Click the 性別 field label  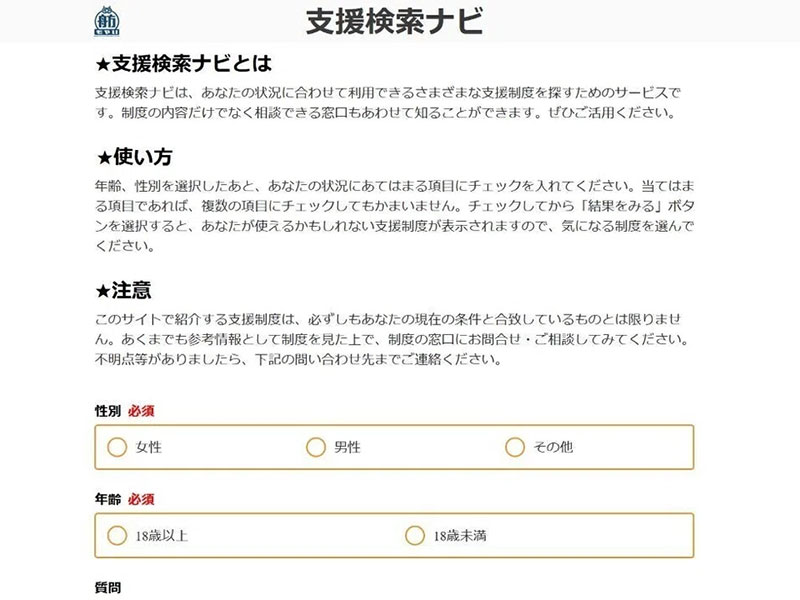pyautogui.click(x=107, y=411)
